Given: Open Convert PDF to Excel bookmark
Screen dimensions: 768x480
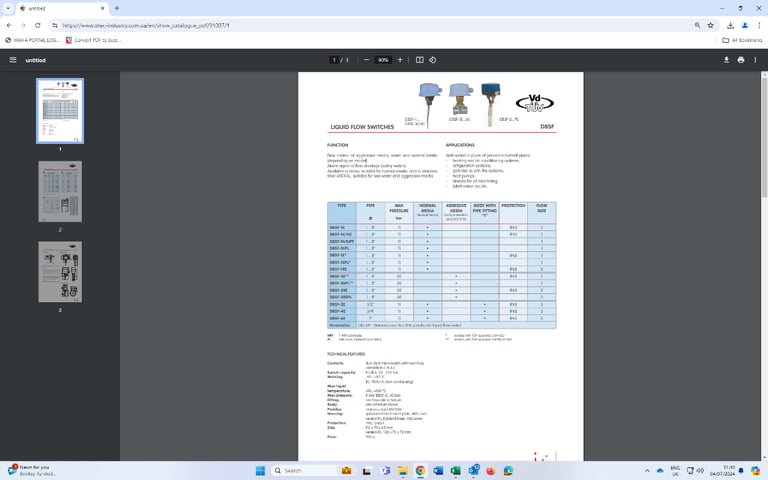Looking at the screenshot, I should 94,40.
